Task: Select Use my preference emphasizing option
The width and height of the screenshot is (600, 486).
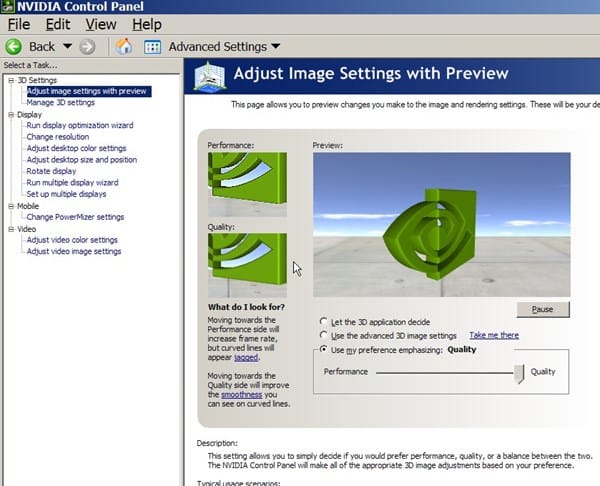Action: point(324,349)
